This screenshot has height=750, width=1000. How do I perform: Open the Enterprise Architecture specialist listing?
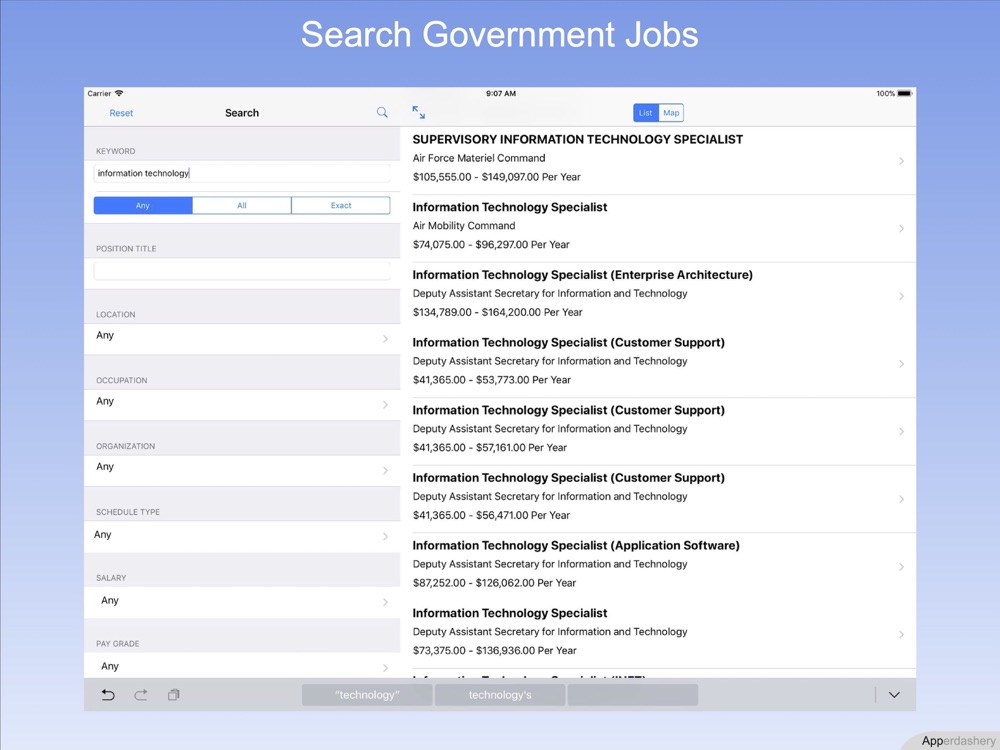658,296
